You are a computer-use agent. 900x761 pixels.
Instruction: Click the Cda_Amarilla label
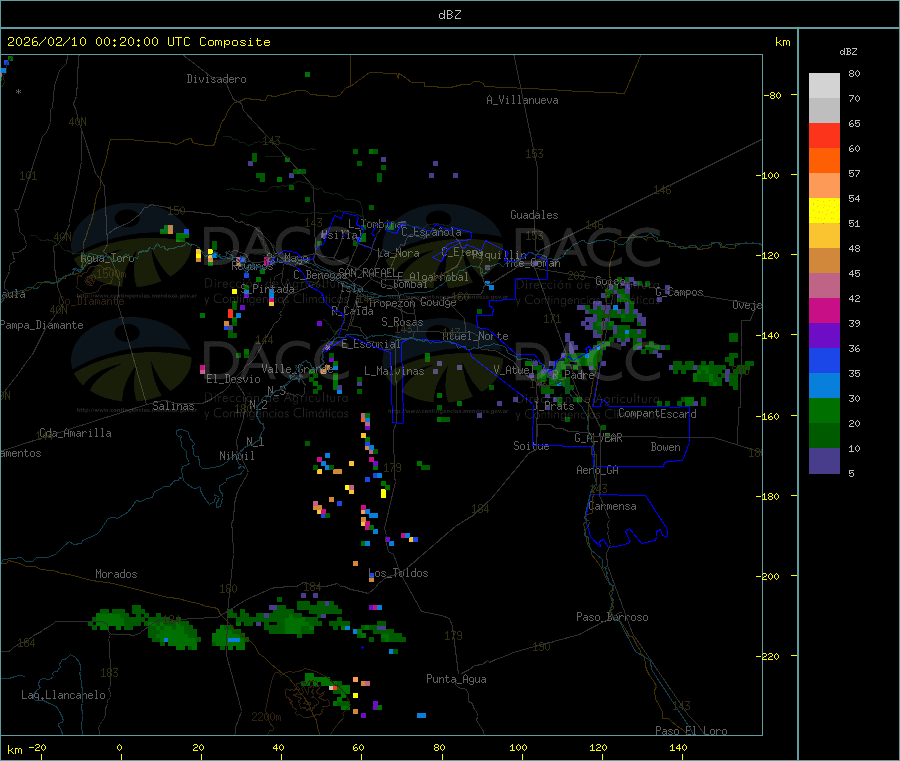pos(75,433)
